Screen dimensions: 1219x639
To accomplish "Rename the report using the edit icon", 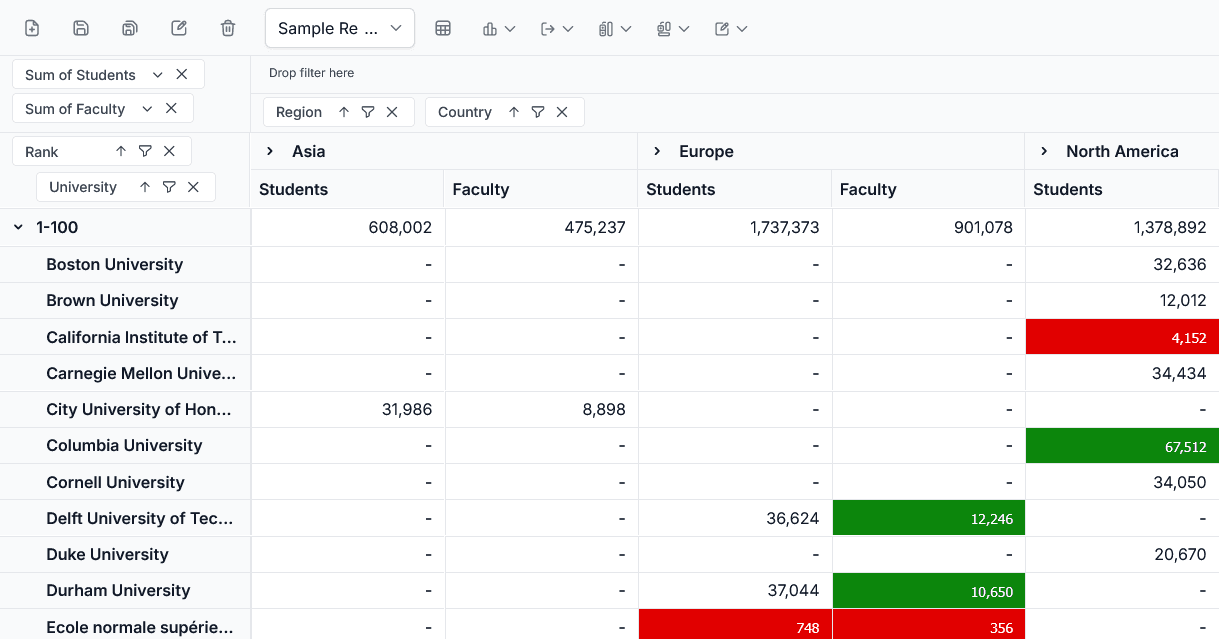I will click(x=179, y=28).
